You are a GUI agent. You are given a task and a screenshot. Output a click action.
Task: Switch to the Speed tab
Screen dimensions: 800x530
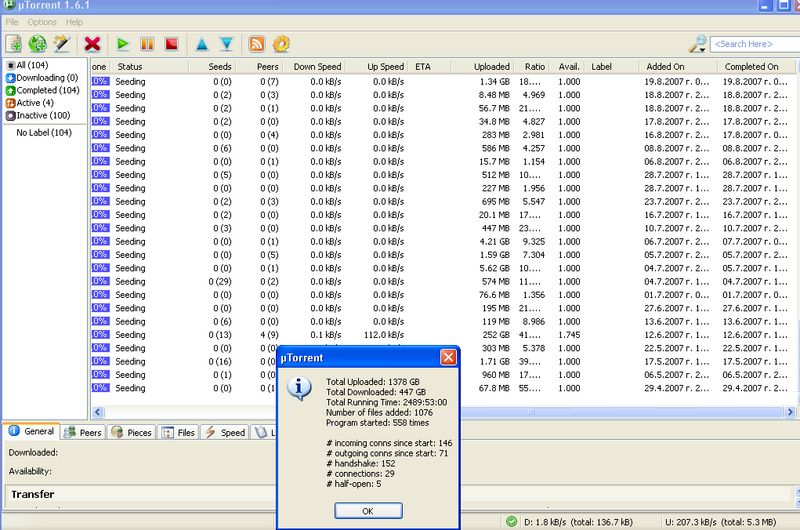coord(225,433)
